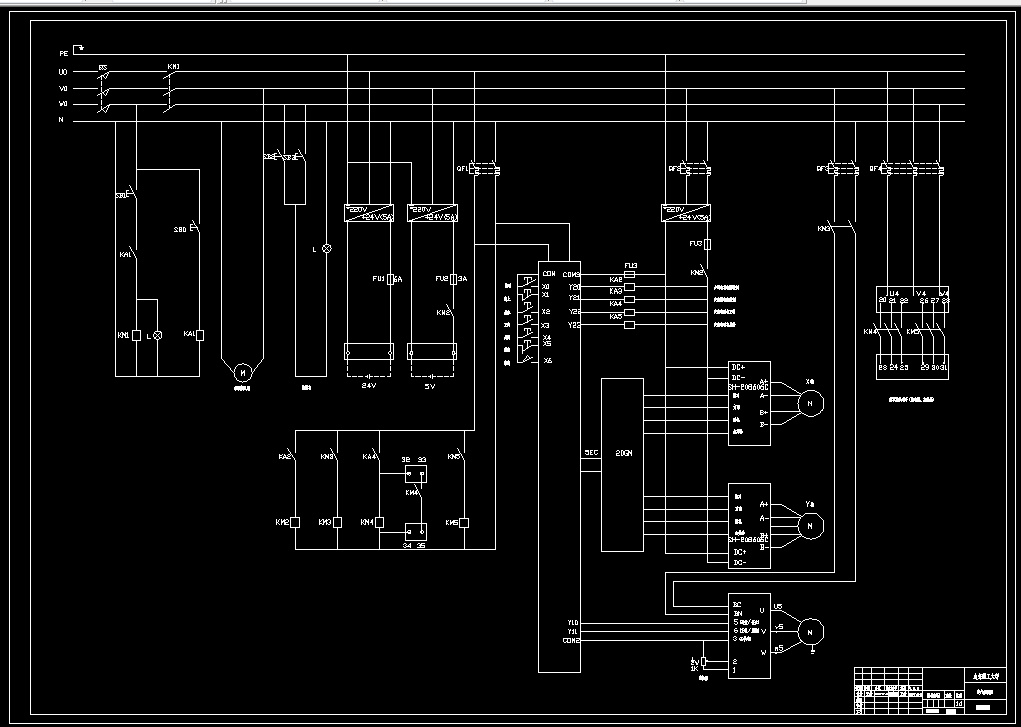Click the PE ground line label
Viewport: 1021px width, 727px height.
point(64,53)
